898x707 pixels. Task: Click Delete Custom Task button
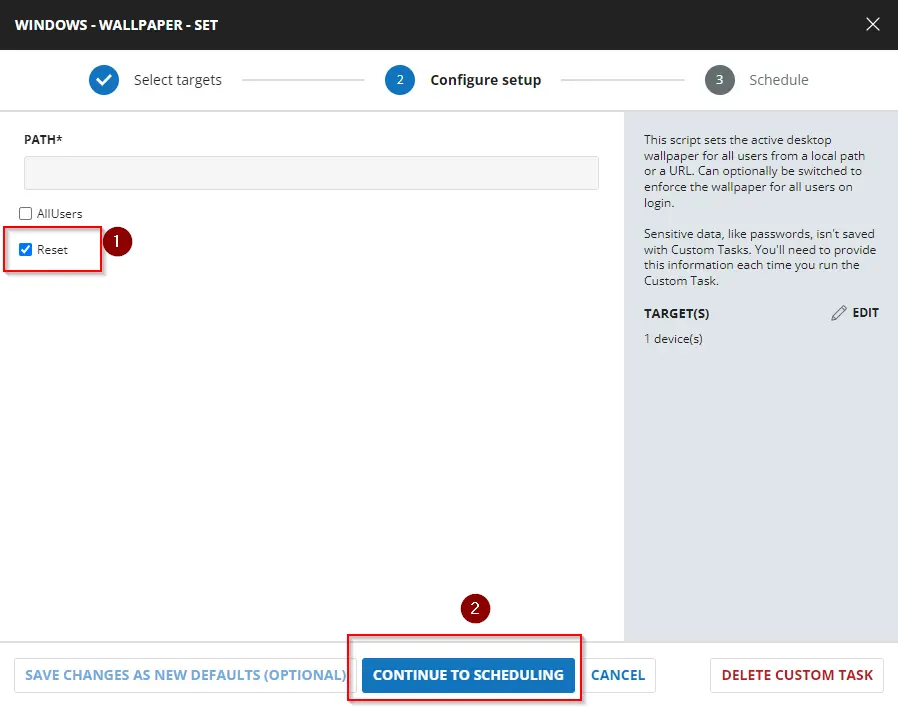tap(797, 675)
